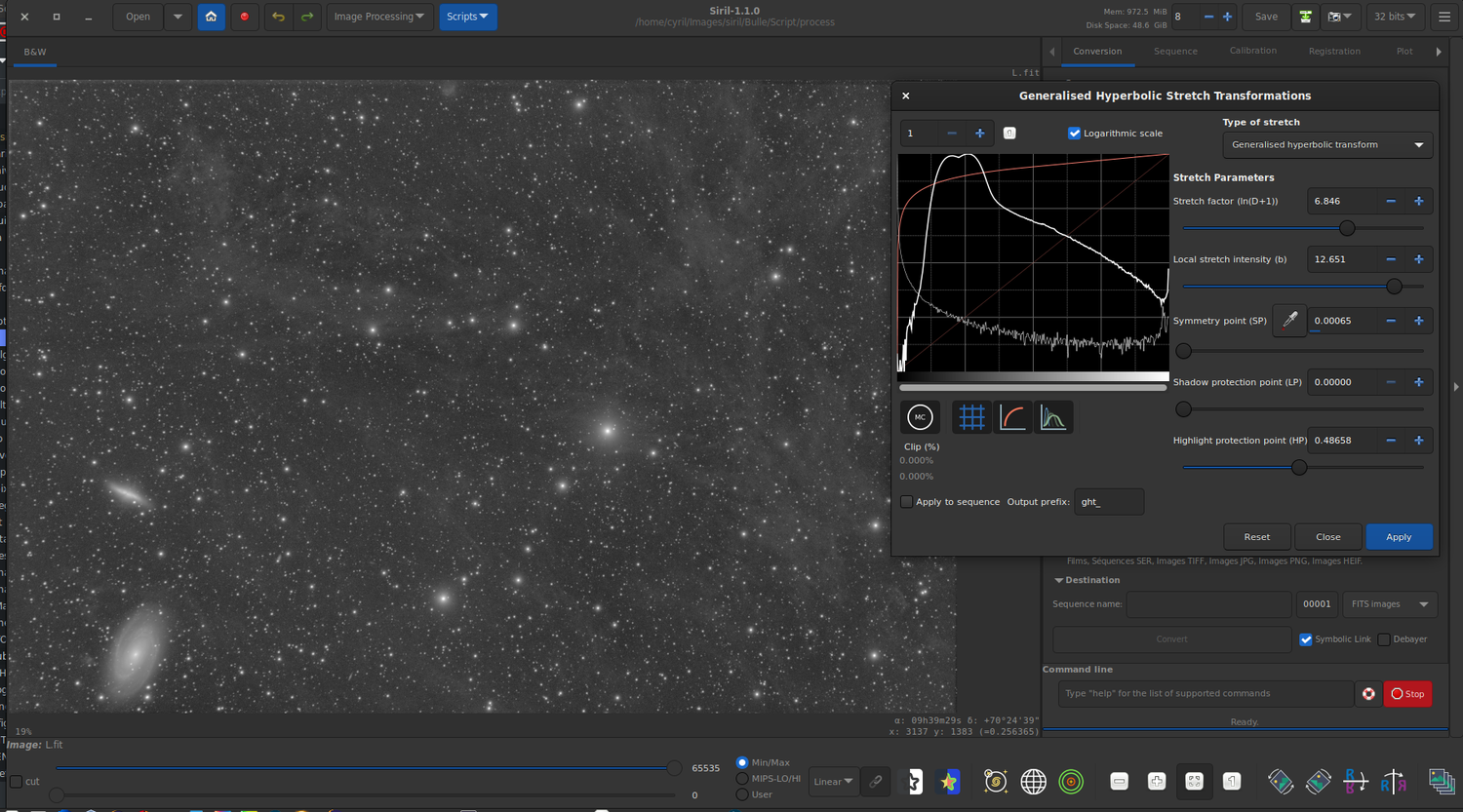Click the Apply button
Screen dimensions: 1463x812
[1398, 537]
